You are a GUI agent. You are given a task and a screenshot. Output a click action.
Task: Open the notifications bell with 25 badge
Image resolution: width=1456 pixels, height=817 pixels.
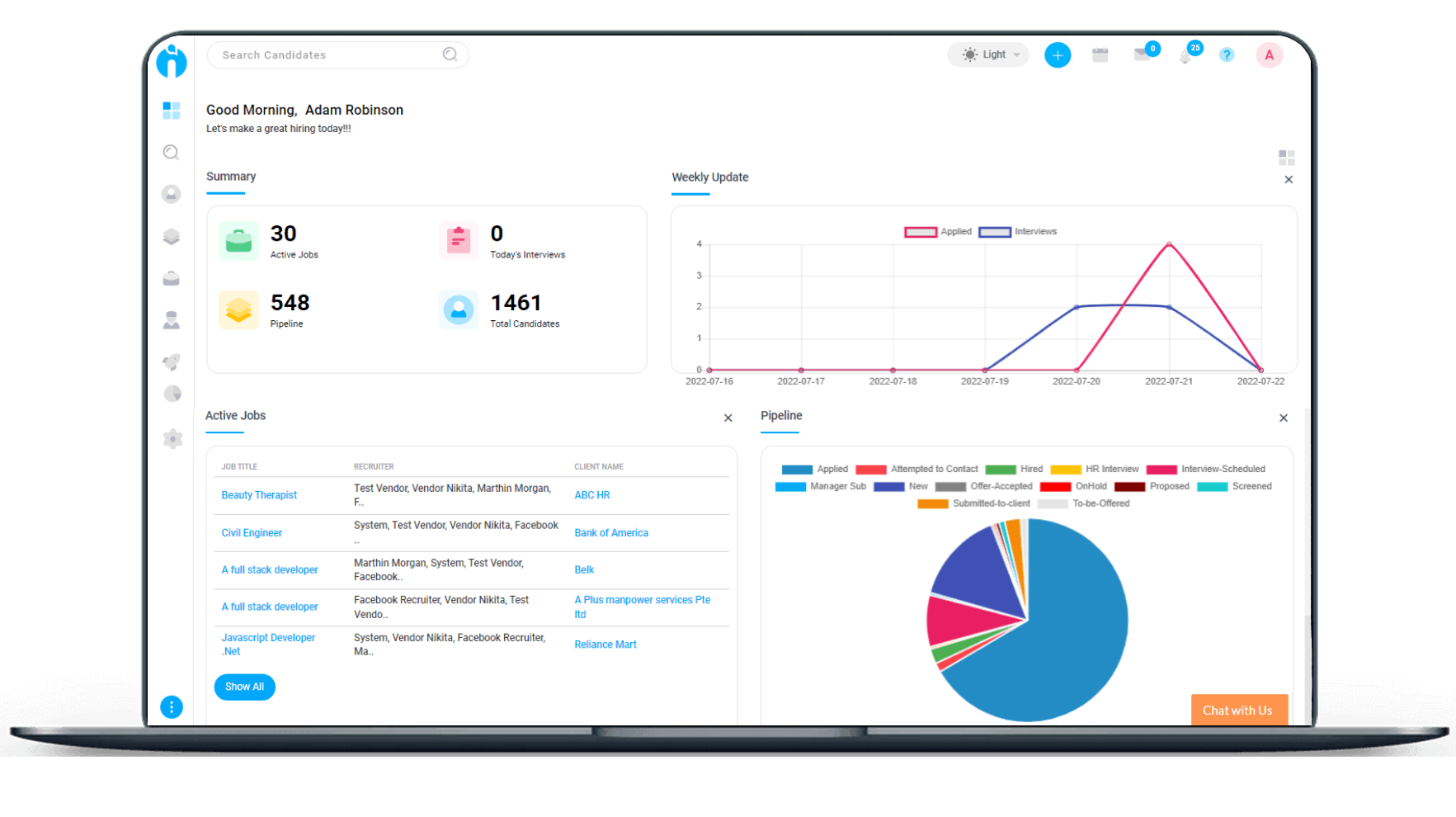point(1186,54)
